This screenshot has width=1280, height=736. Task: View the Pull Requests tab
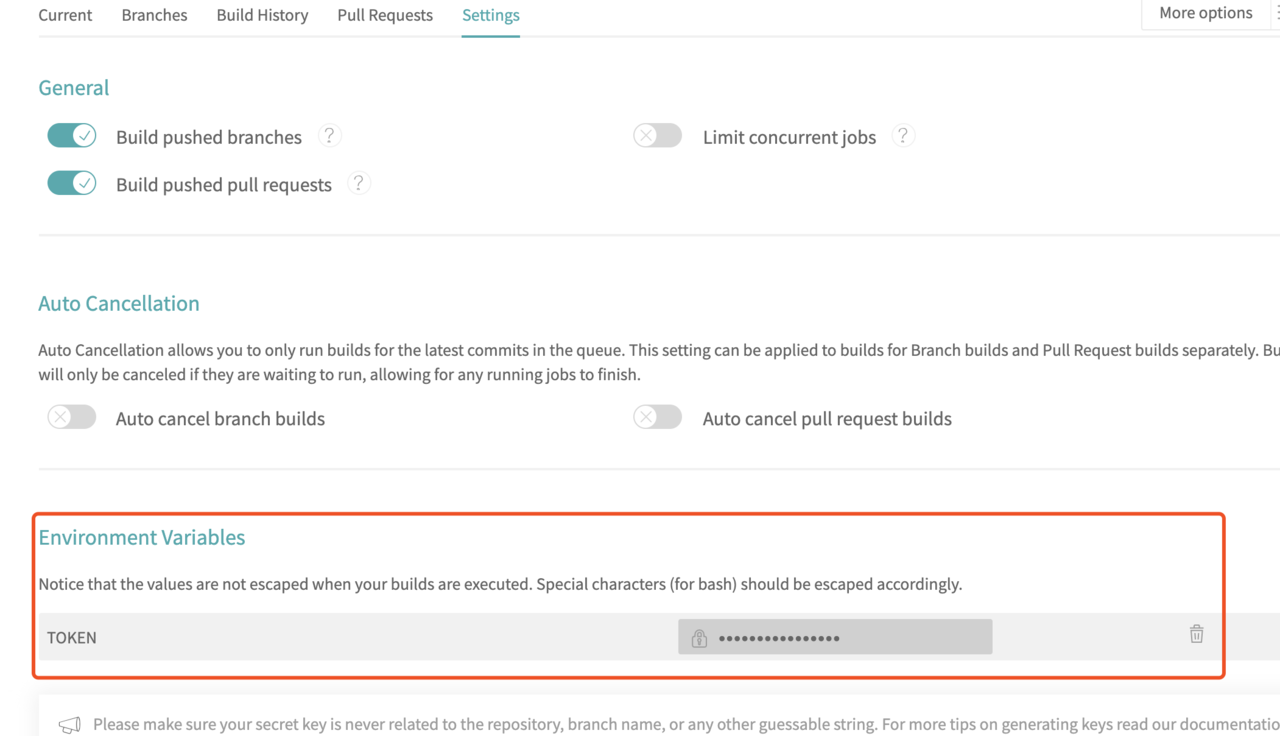(x=385, y=15)
